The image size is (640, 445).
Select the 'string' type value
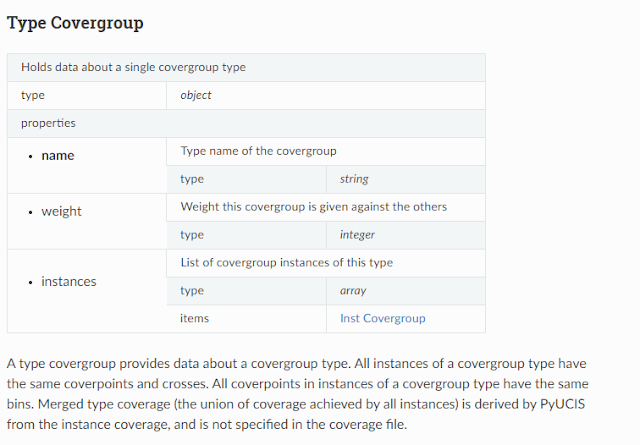coord(354,179)
